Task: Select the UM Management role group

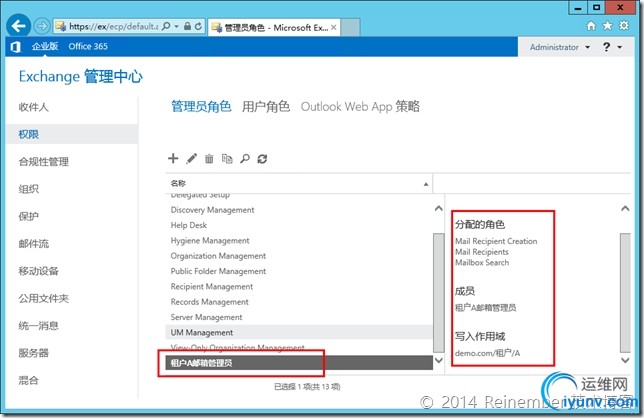Action: [299, 333]
